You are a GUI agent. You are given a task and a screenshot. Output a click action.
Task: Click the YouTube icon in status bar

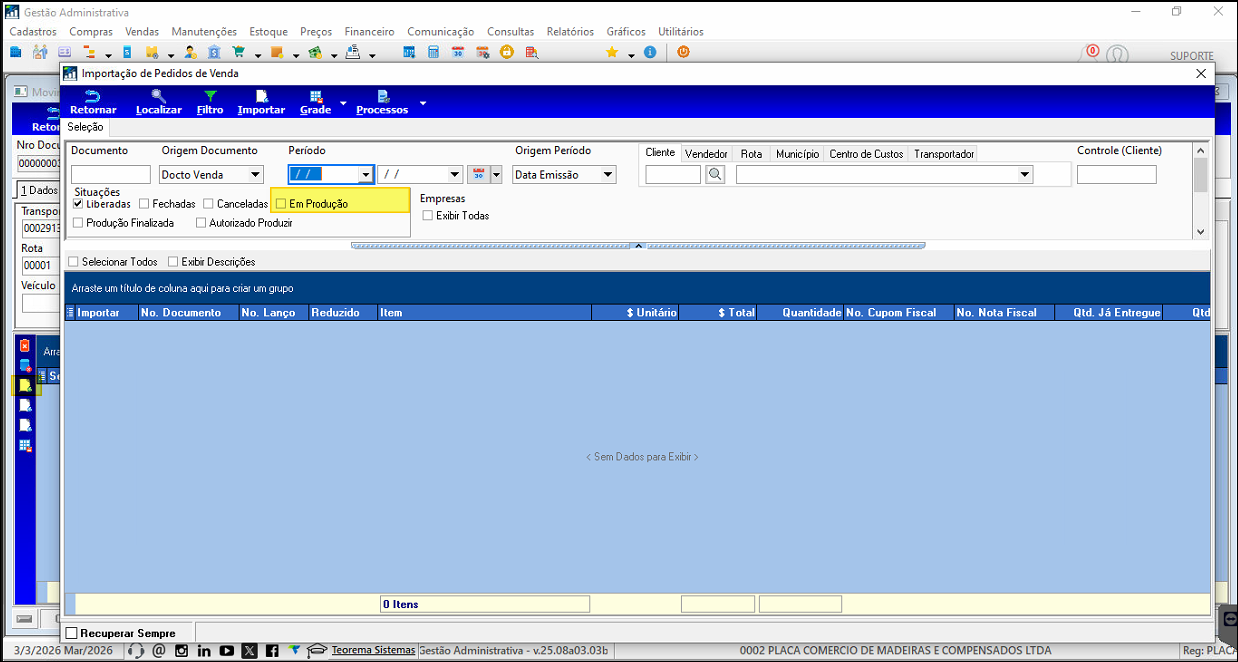coord(227,651)
